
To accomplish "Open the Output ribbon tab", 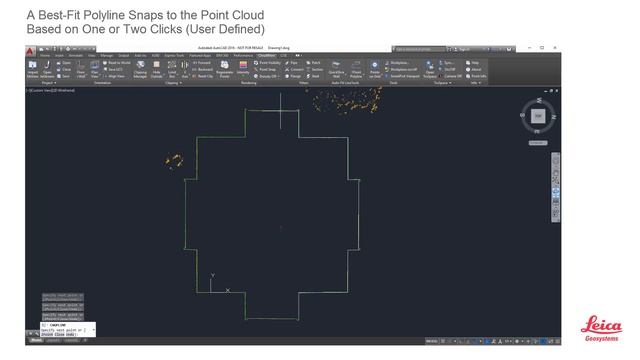I will point(124,56).
